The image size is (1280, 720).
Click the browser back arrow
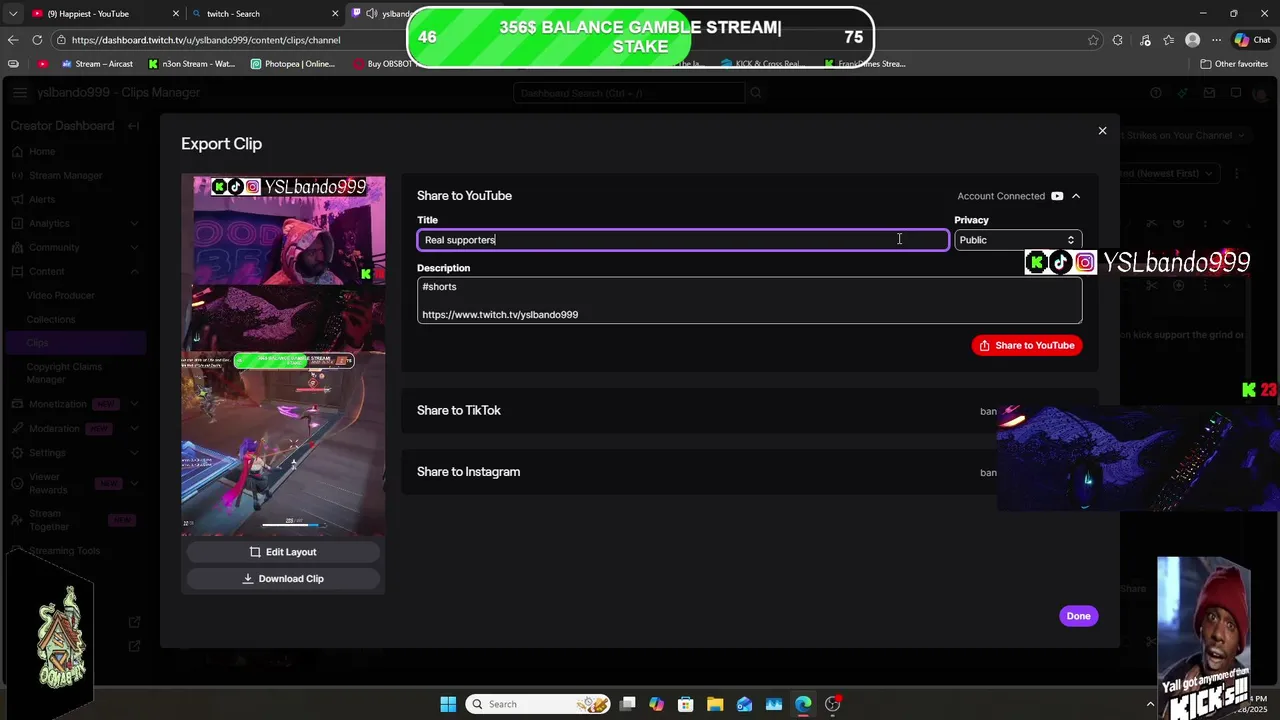[x=12, y=40]
